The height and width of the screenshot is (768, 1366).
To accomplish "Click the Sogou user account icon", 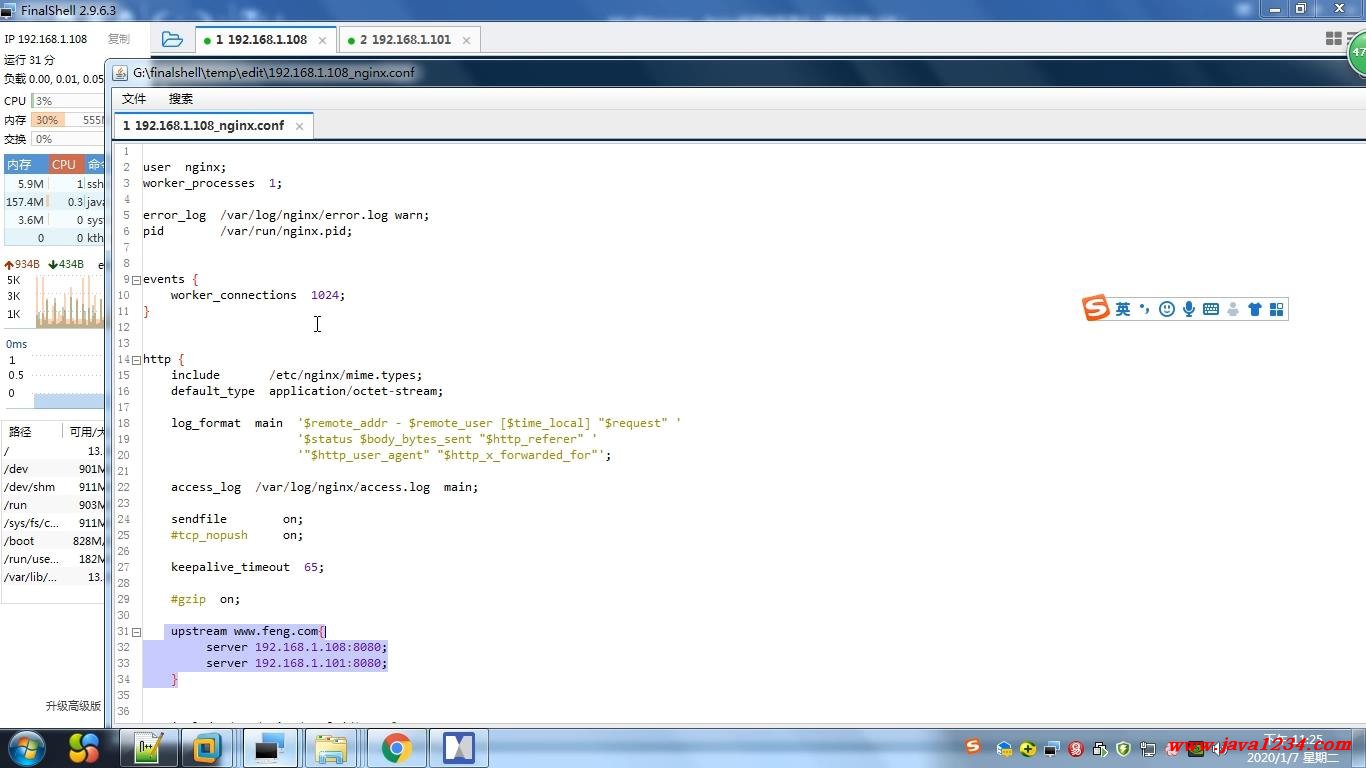I will click(1233, 309).
